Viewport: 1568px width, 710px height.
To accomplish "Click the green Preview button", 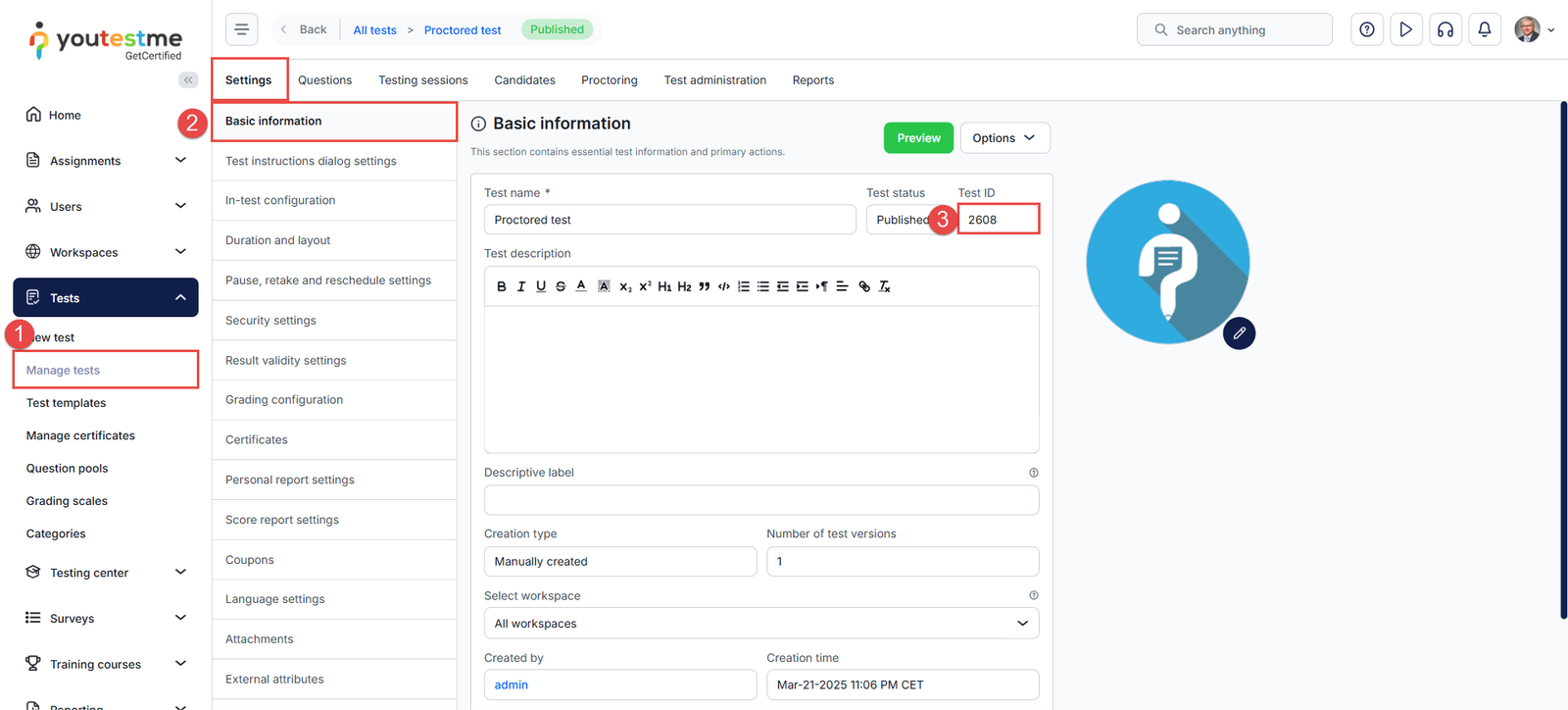I will click(x=918, y=138).
